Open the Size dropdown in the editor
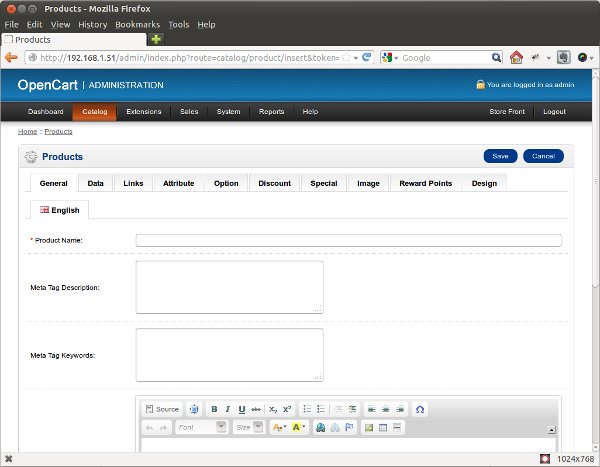This screenshot has height=467, width=600. [x=248, y=427]
